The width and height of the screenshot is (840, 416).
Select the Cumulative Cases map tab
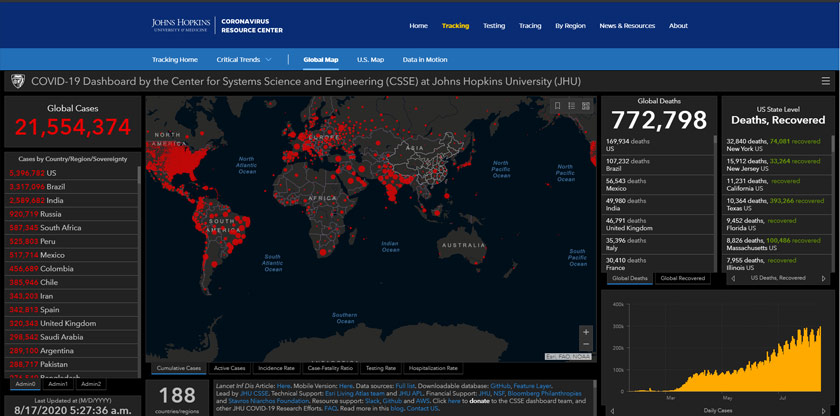pos(178,368)
